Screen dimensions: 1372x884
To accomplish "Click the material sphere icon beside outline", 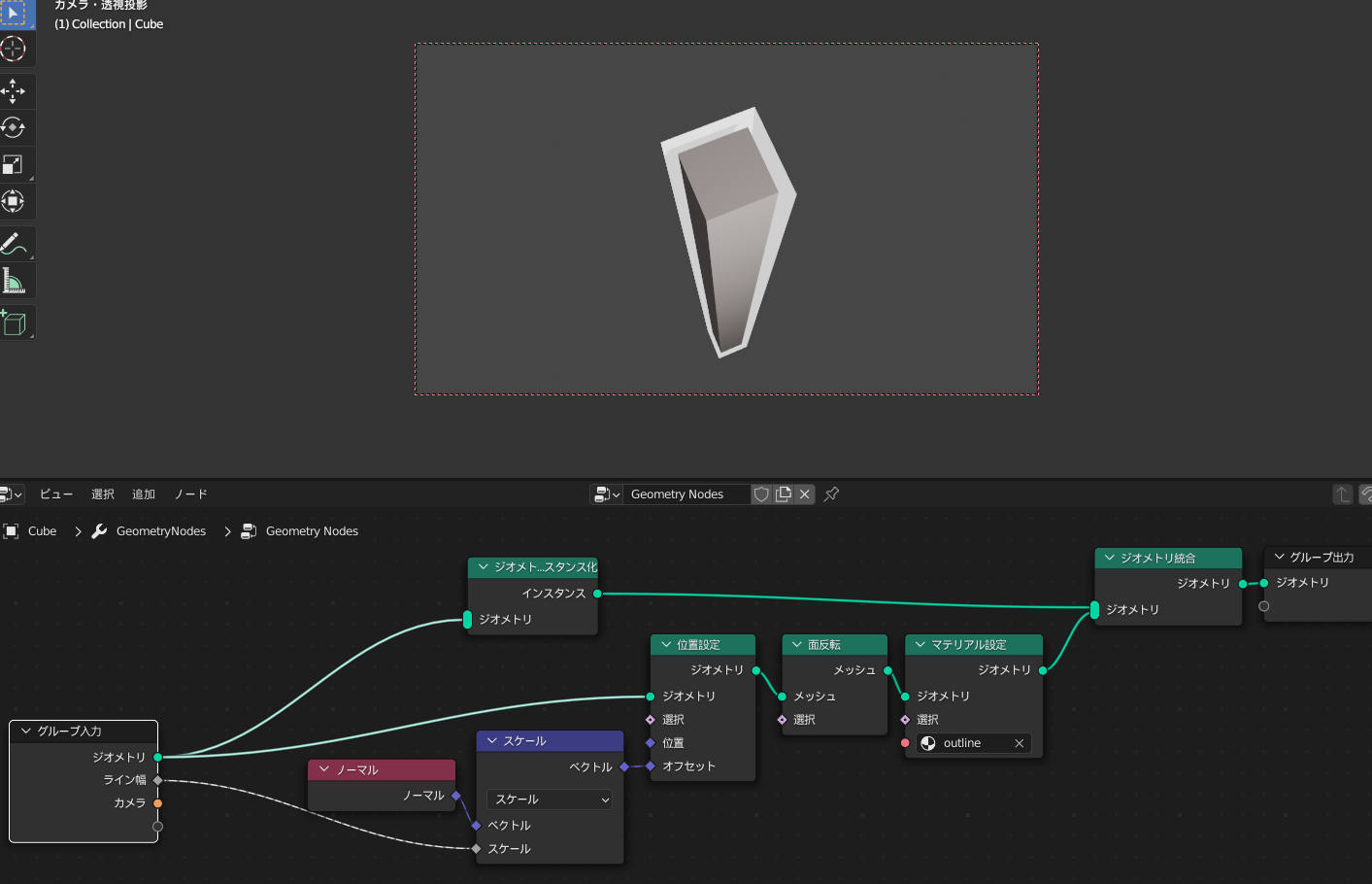I will pyautogui.click(x=928, y=743).
